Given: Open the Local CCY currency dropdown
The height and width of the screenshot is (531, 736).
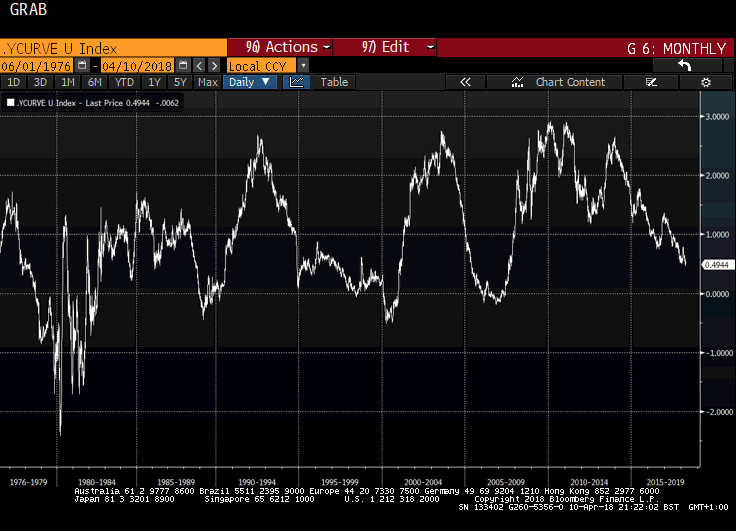Looking at the screenshot, I should [267, 65].
